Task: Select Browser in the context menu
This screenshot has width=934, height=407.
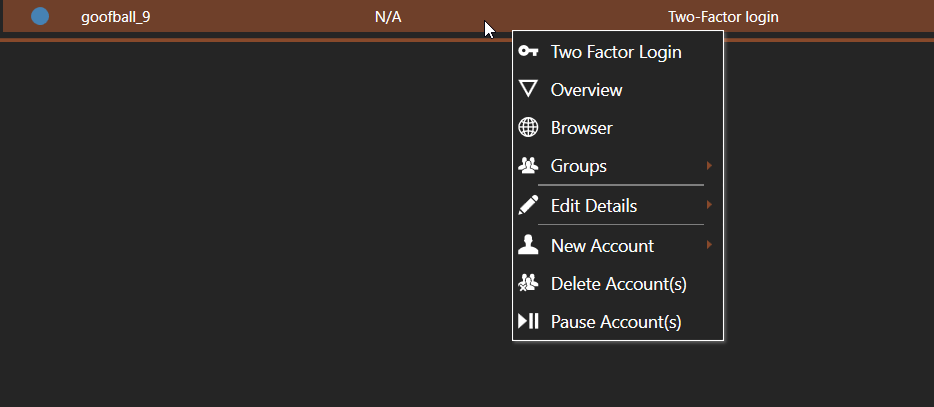Action: tap(618, 128)
